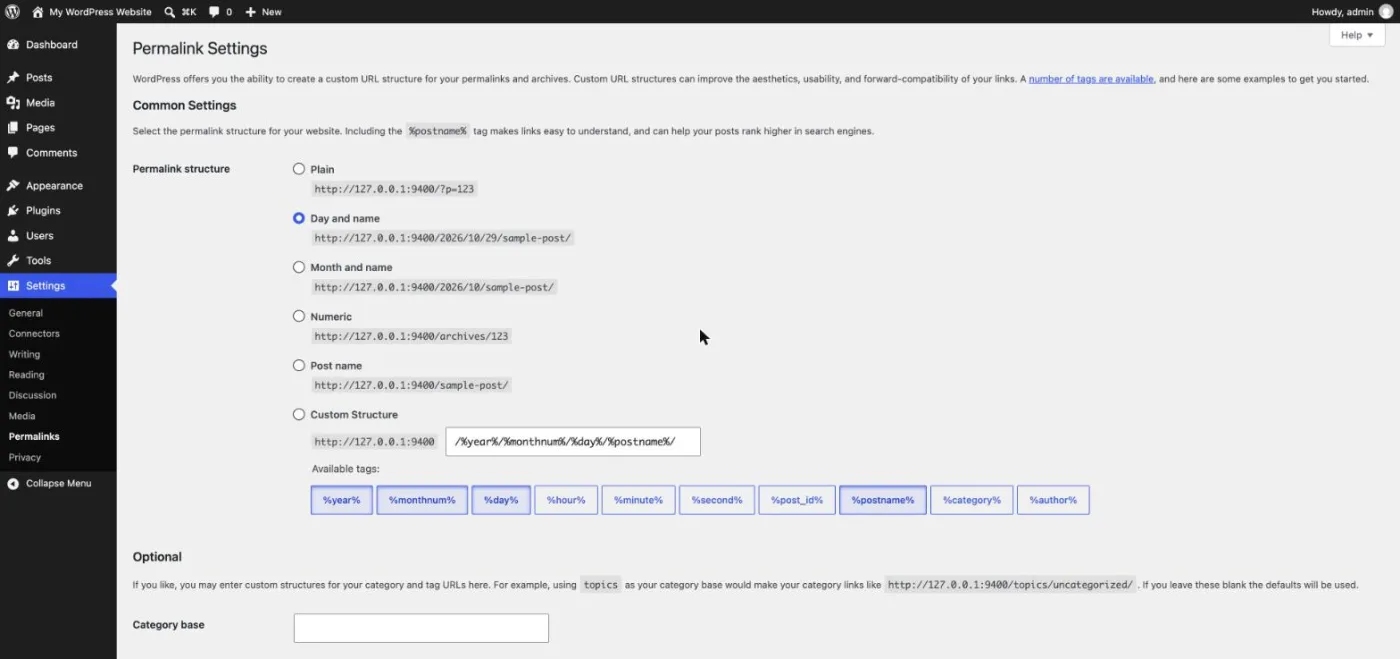Open the Permalinks submenu item
This screenshot has height=659, width=1400.
tap(34, 437)
